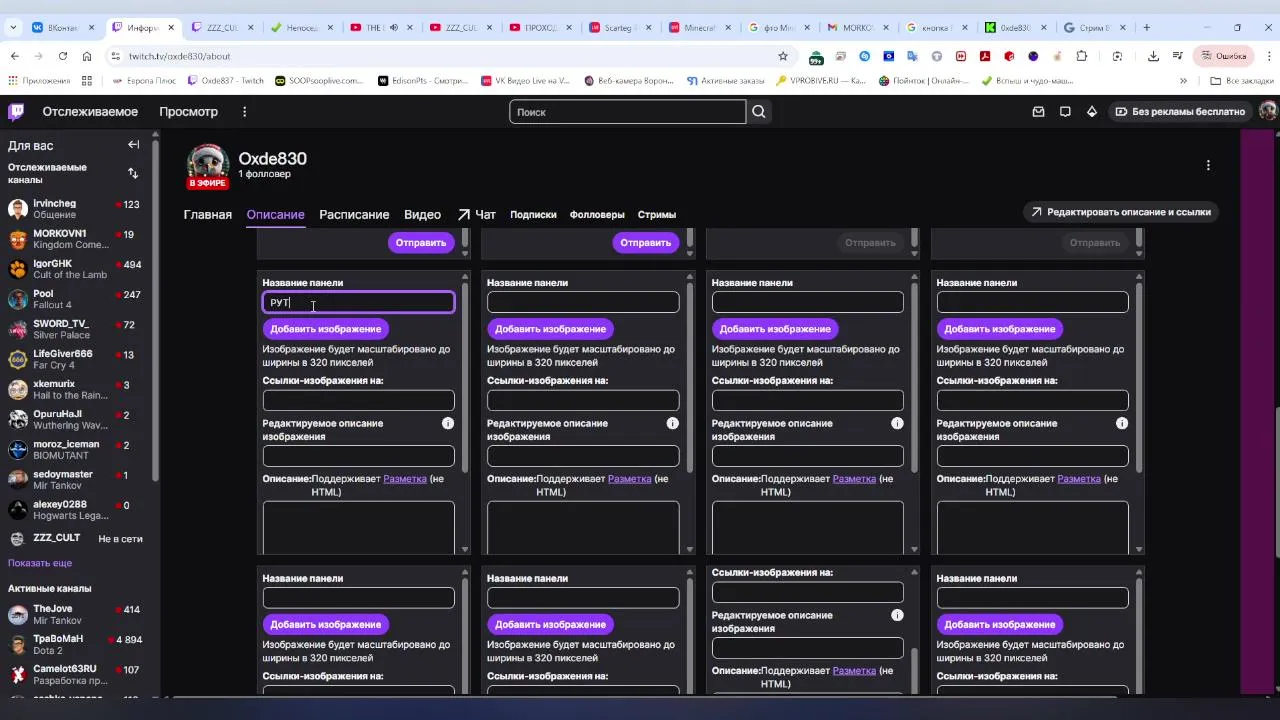This screenshot has width=1280, height=720.
Task: Bookmark this page with star icon
Action: coord(783,56)
